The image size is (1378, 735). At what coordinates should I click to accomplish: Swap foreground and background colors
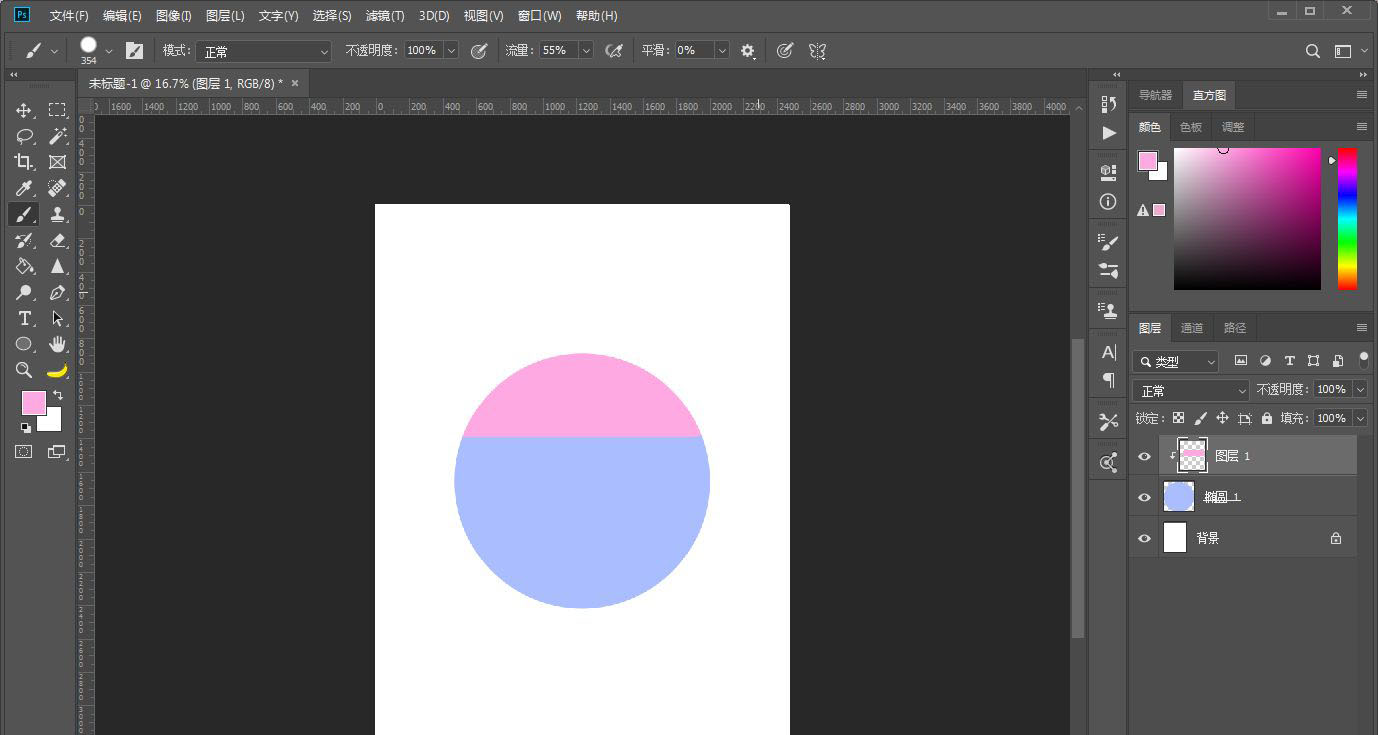58,396
